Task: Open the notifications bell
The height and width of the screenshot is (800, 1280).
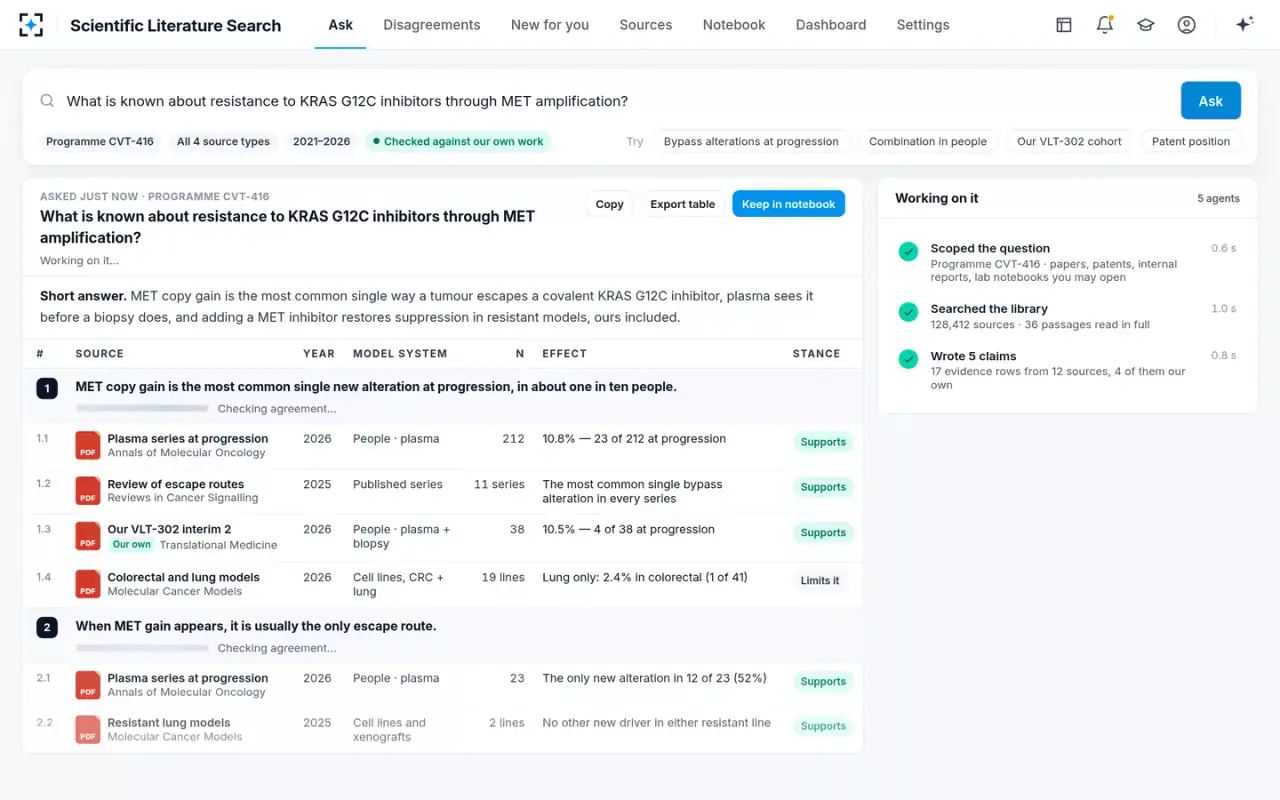Action: point(1105,25)
